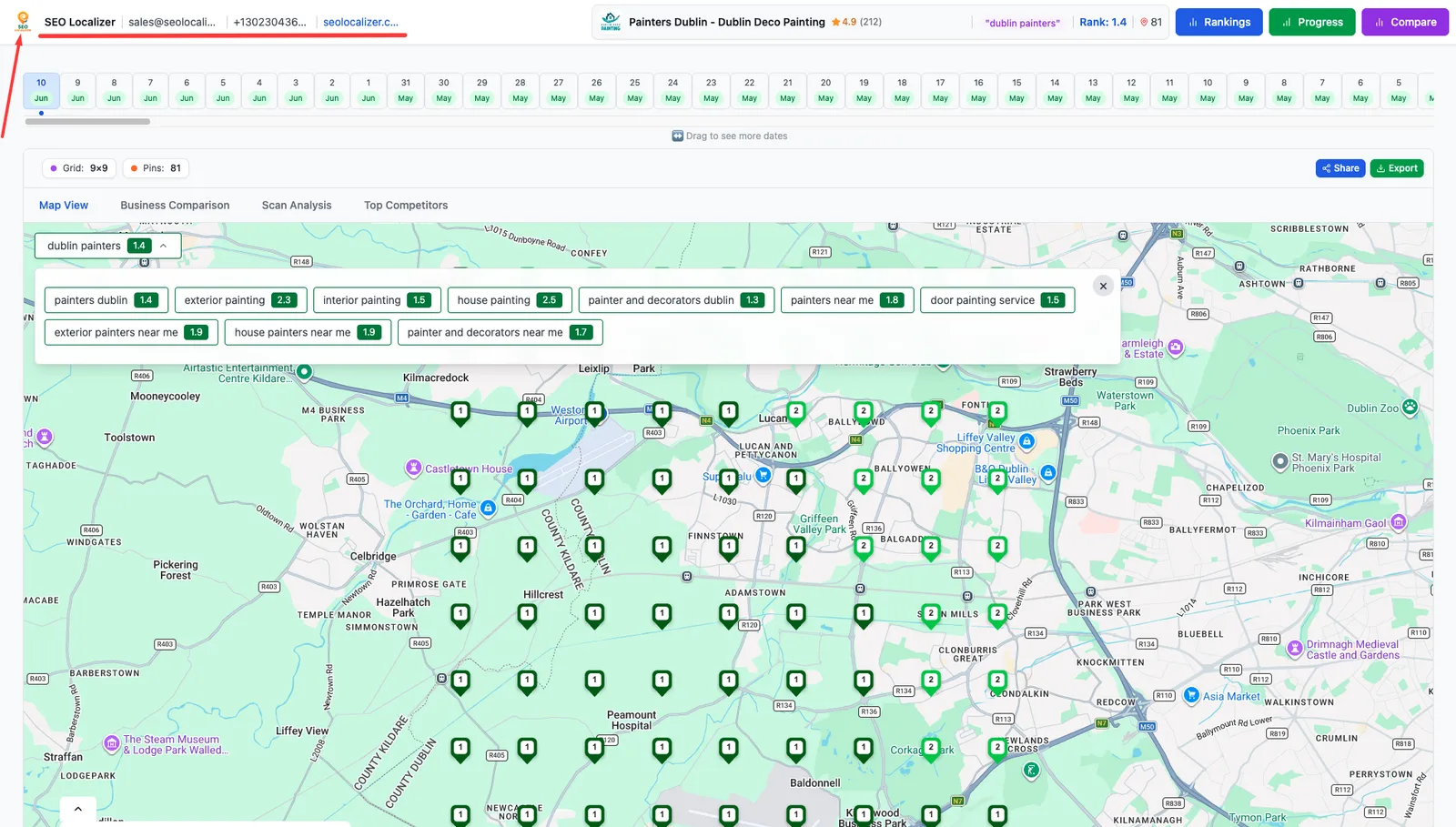Switch to the Top Competitors tab

[x=406, y=206]
